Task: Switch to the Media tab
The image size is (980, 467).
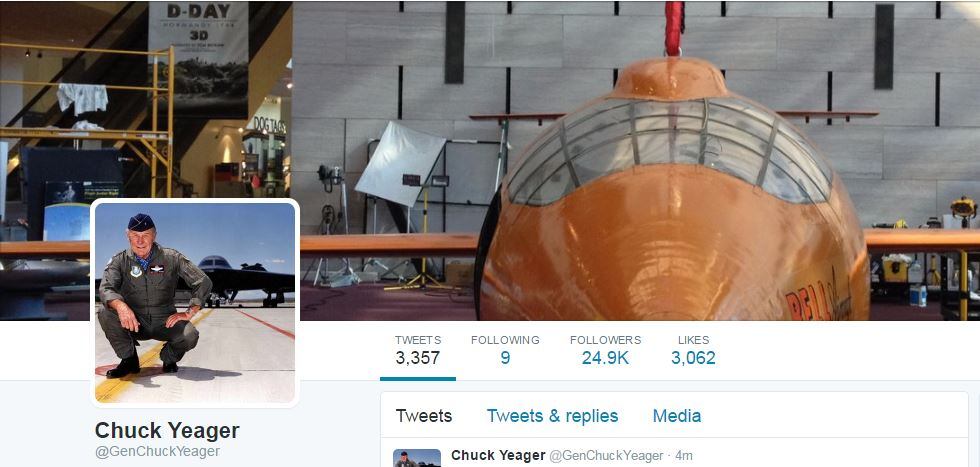Action: point(677,416)
